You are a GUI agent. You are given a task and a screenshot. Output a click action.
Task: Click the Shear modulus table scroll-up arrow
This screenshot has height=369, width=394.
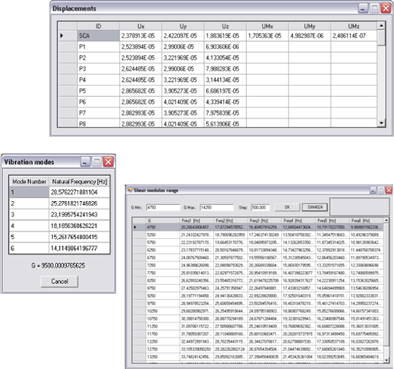point(386,220)
